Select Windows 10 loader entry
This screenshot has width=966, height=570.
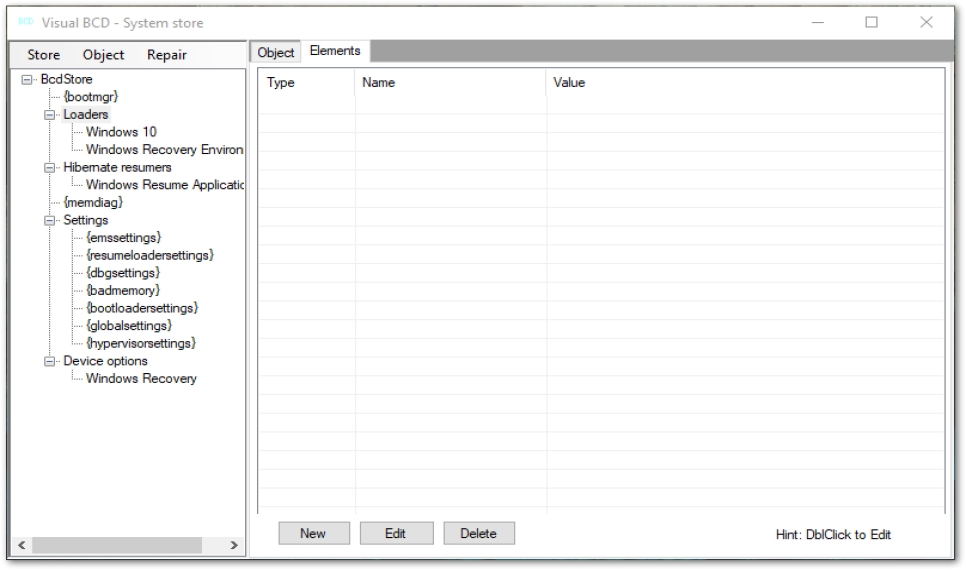tap(121, 132)
